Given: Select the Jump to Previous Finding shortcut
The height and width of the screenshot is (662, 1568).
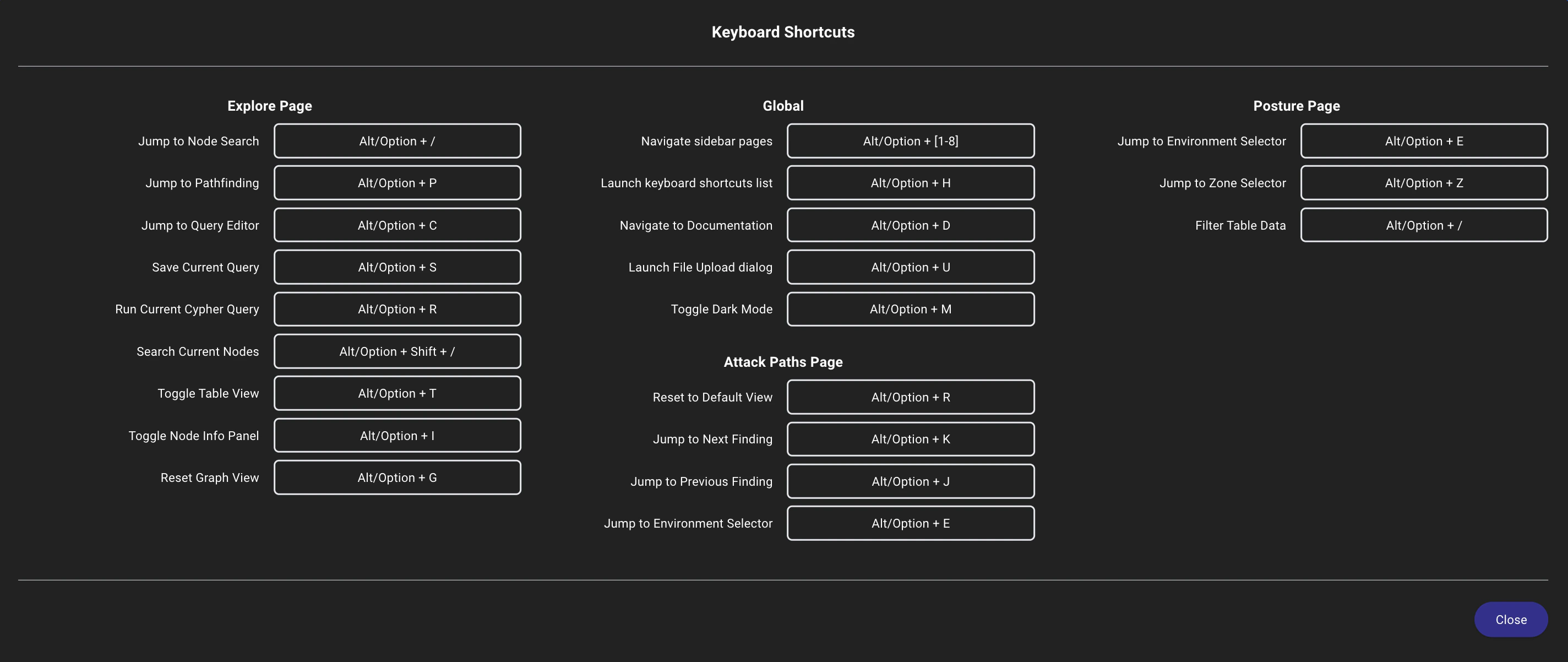Looking at the screenshot, I should pyautogui.click(x=911, y=480).
